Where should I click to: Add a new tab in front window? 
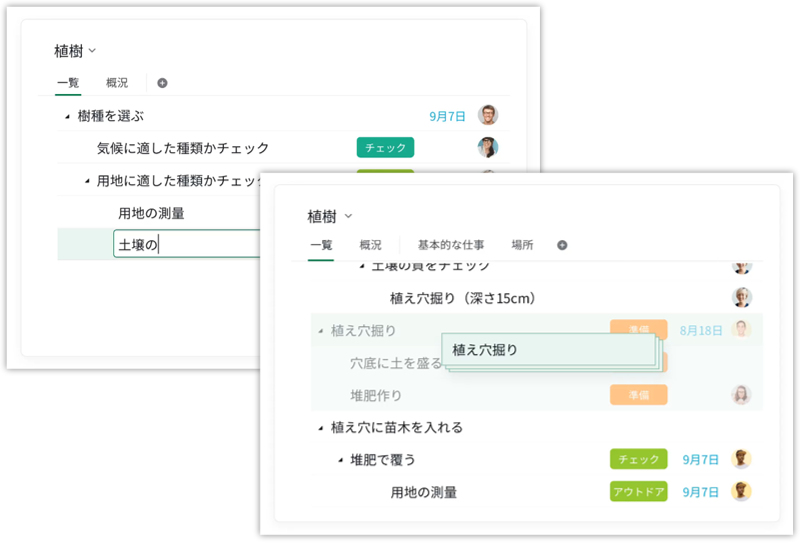coord(562,245)
